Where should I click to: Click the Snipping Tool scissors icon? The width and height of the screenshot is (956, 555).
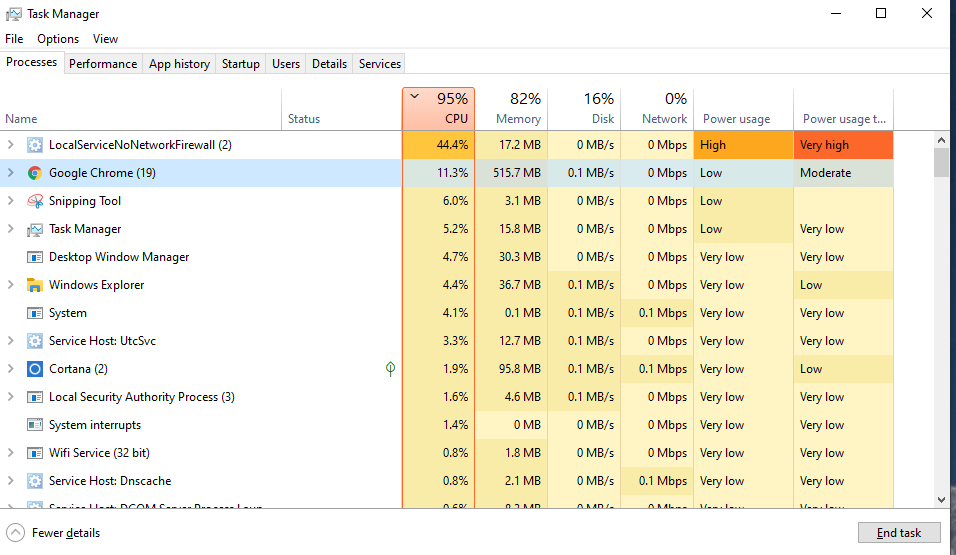[35, 201]
